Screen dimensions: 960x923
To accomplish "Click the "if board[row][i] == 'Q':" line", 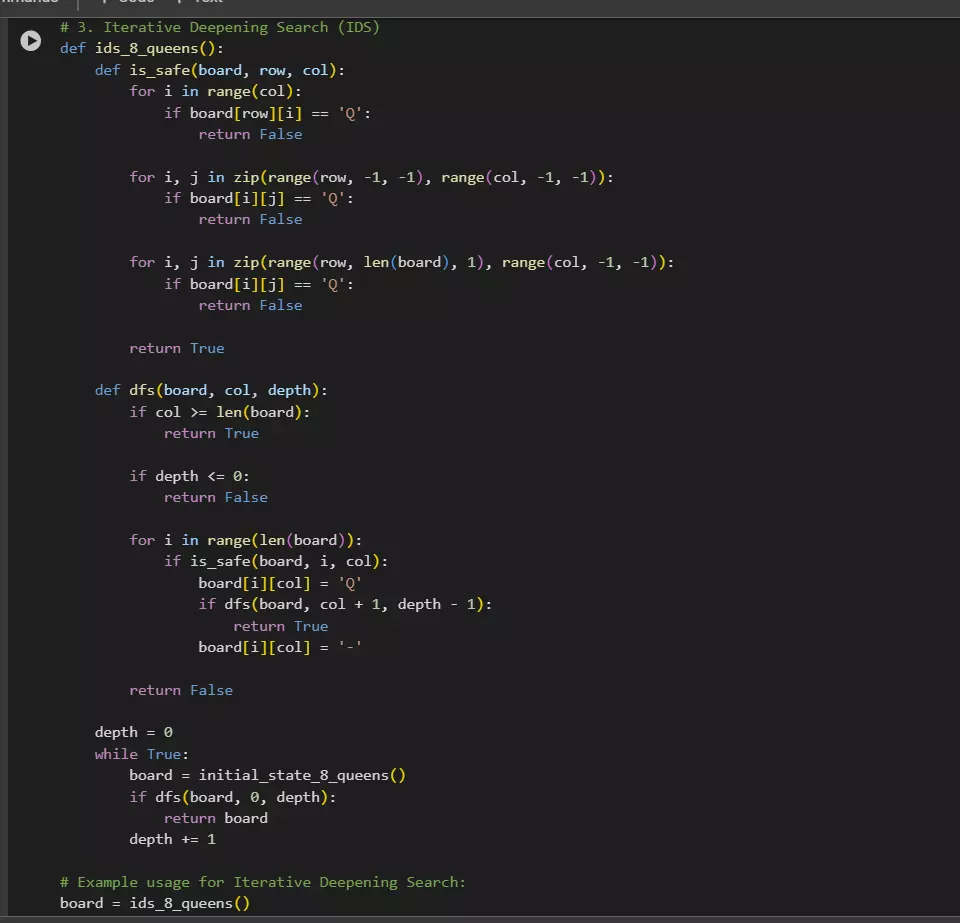I will click(x=267, y=113).
